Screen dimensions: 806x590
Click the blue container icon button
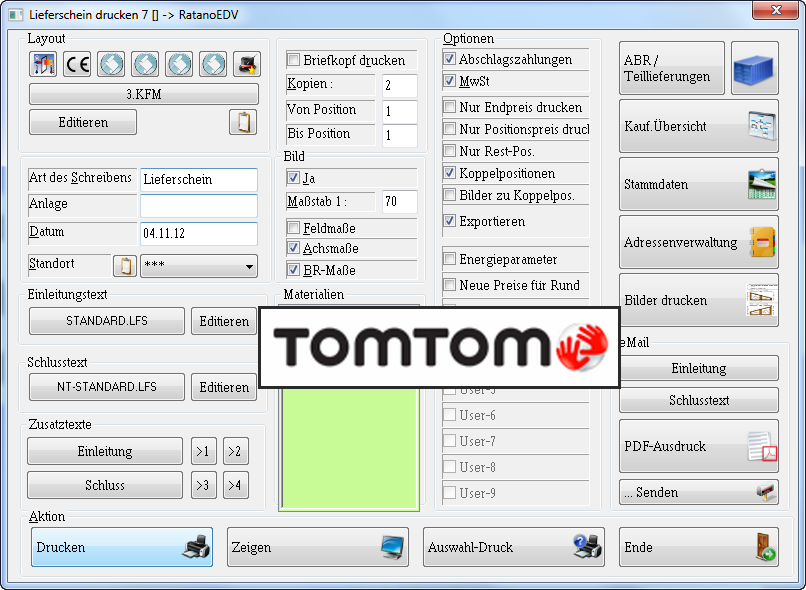pos(755,68)
